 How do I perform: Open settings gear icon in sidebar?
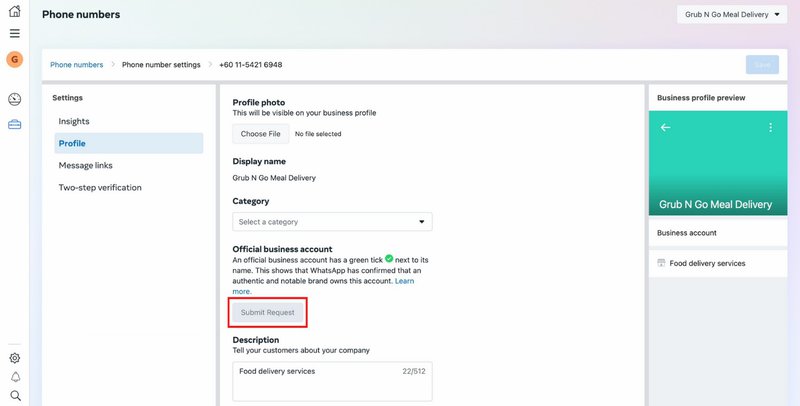15,358
